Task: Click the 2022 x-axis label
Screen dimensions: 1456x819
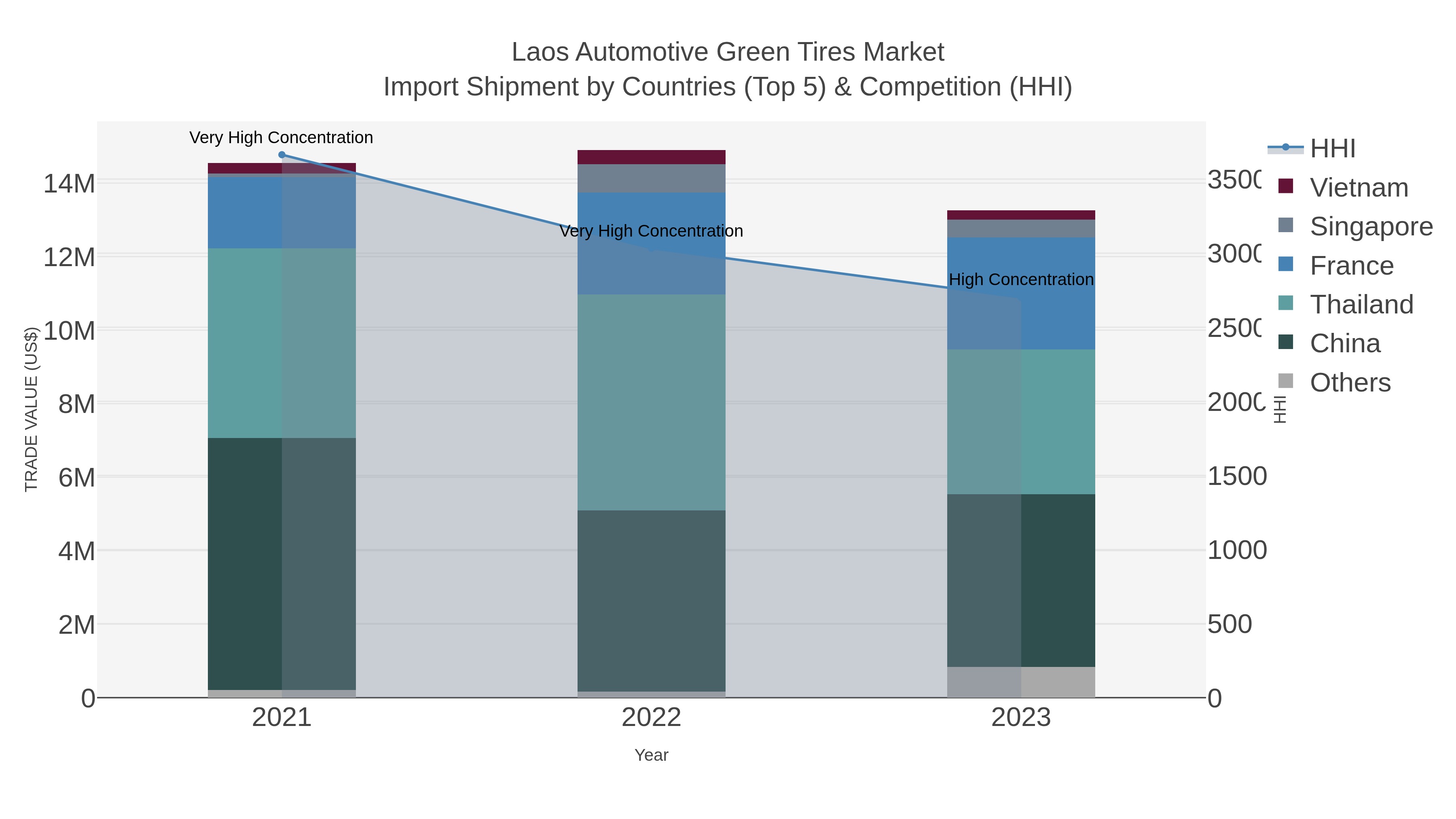Action: 652,718
